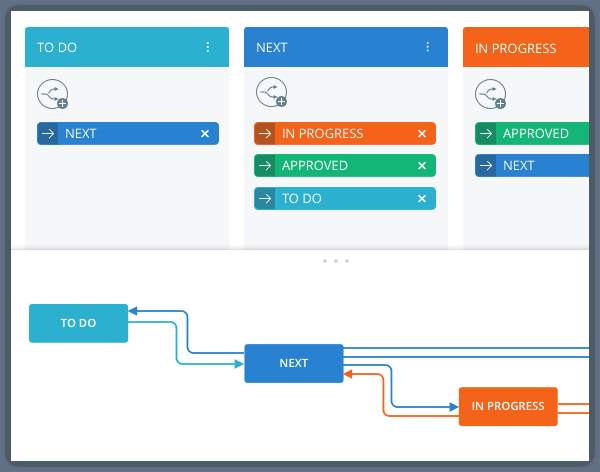Select the TO DO transition tag in NEXT column
The height and width of the screenshot is (472, 600).
click(x=345, y=198)
